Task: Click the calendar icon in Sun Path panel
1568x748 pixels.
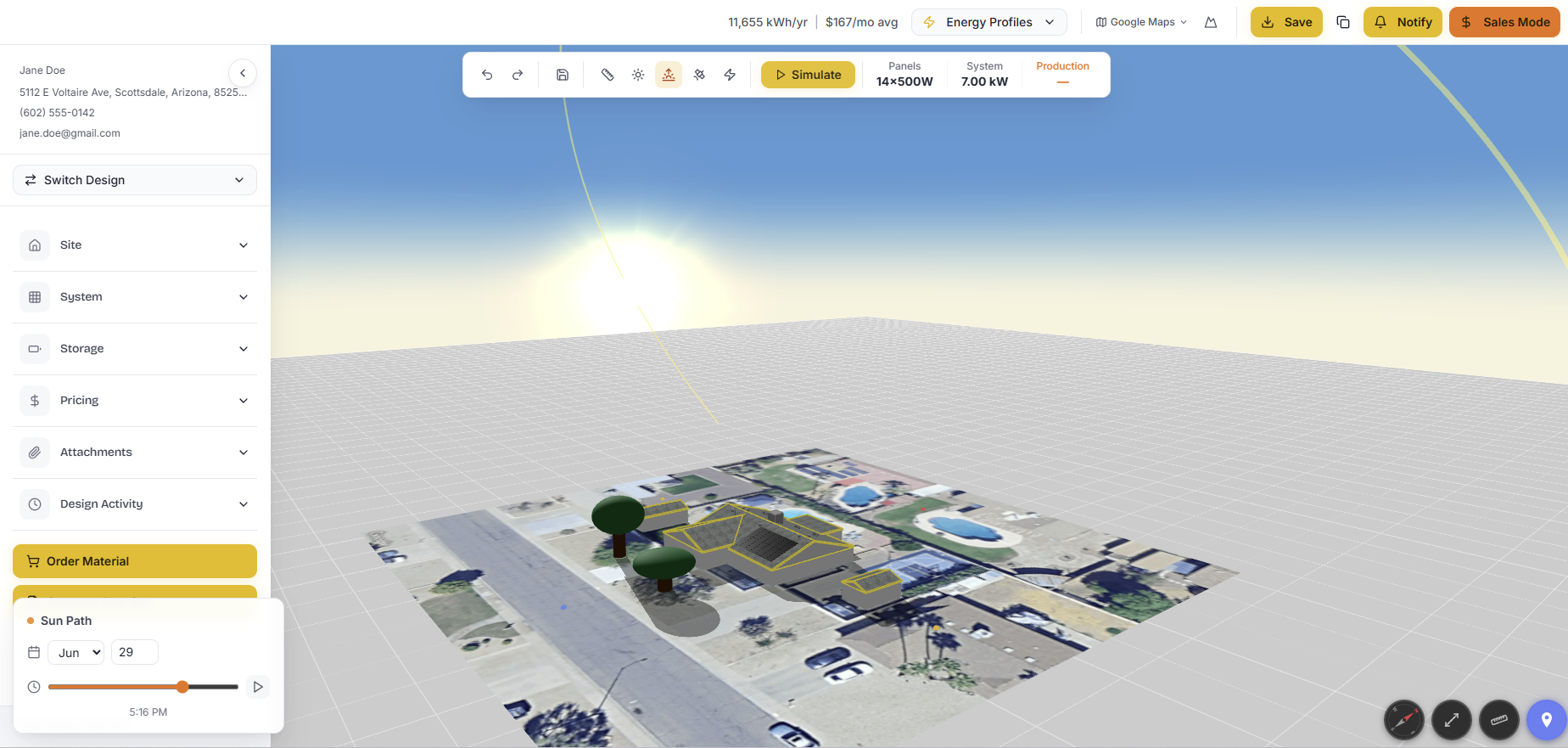Action: pyautogui.click(x=34, y=652)
